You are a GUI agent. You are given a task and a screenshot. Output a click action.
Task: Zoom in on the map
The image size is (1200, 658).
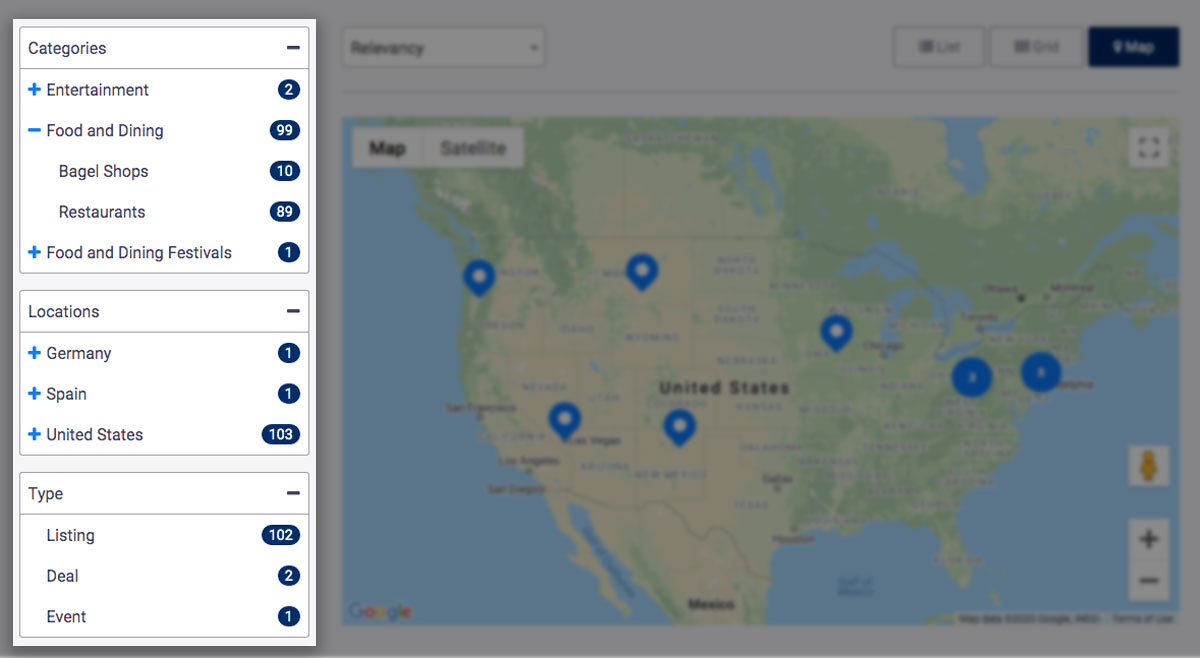click(x=1148, y=540)
